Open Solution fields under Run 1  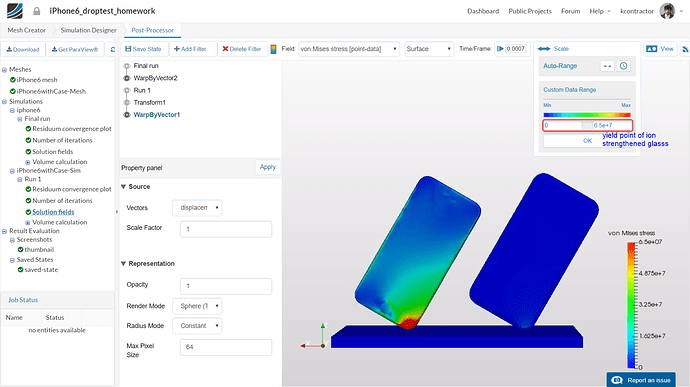click(x=53, y=212)
